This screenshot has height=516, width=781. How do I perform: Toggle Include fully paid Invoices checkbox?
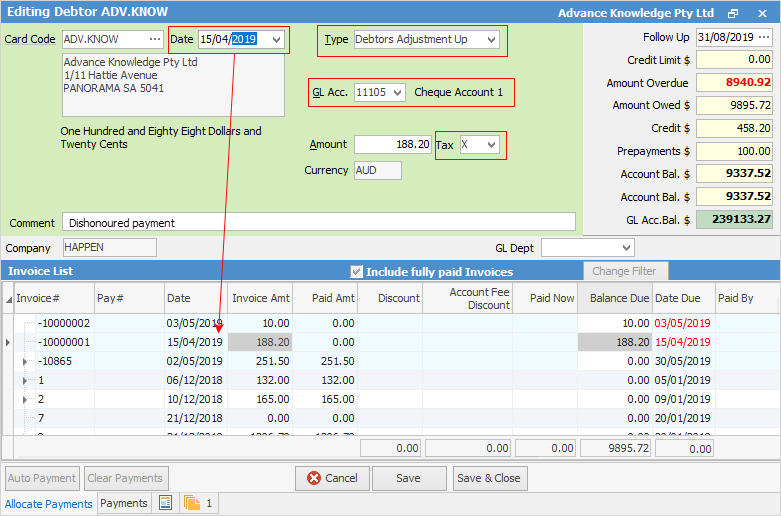point(356,272)
